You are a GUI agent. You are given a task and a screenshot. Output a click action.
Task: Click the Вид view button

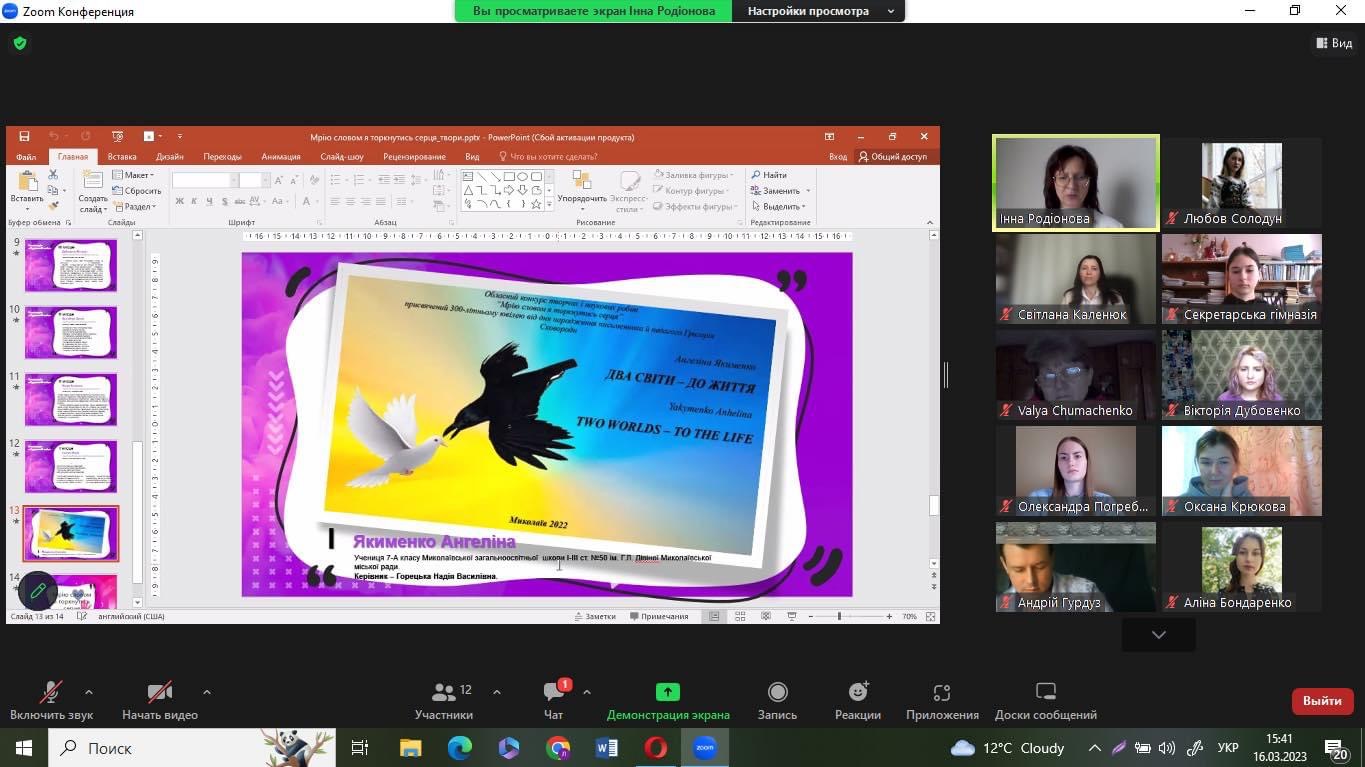tap(1334, 43)
